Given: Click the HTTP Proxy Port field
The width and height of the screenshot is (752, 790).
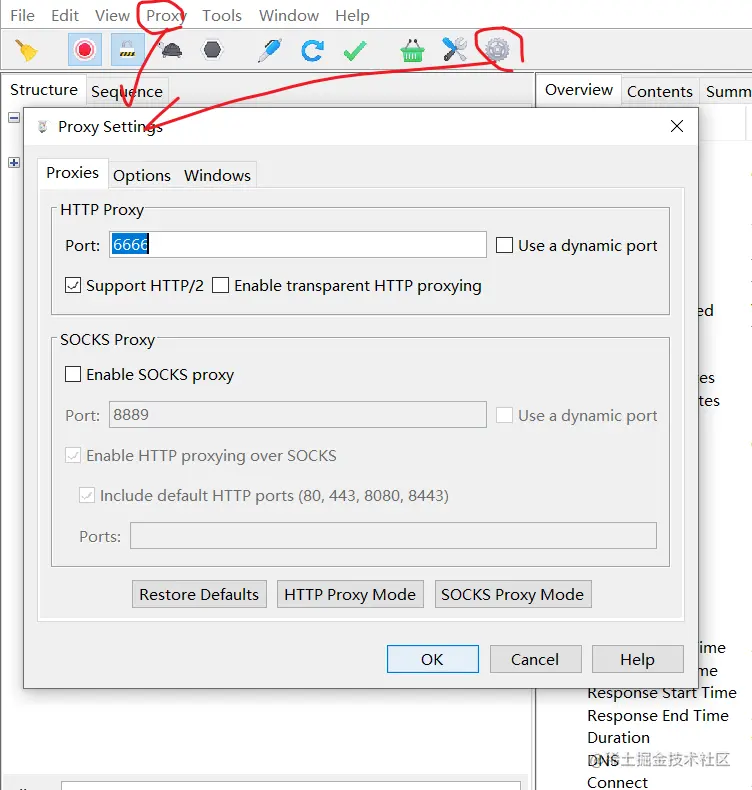Looking at the screenshot, I should pos(298,245).
